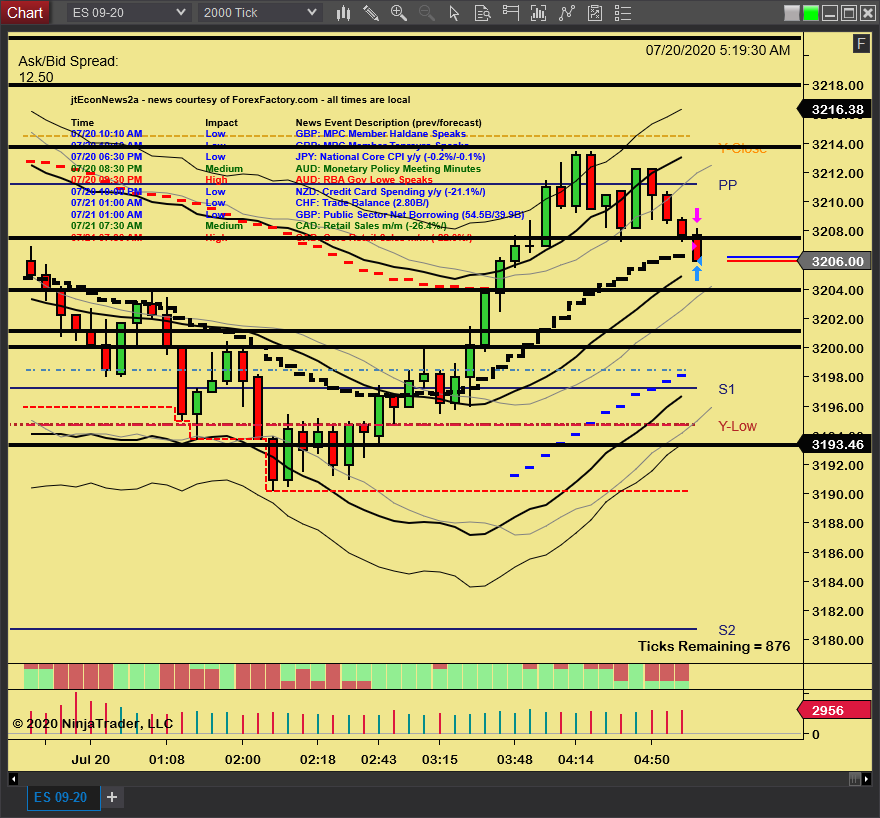Open the ES 09-20 instrument dropdown
Screen dimensions: 880x818
pos(128,12)
